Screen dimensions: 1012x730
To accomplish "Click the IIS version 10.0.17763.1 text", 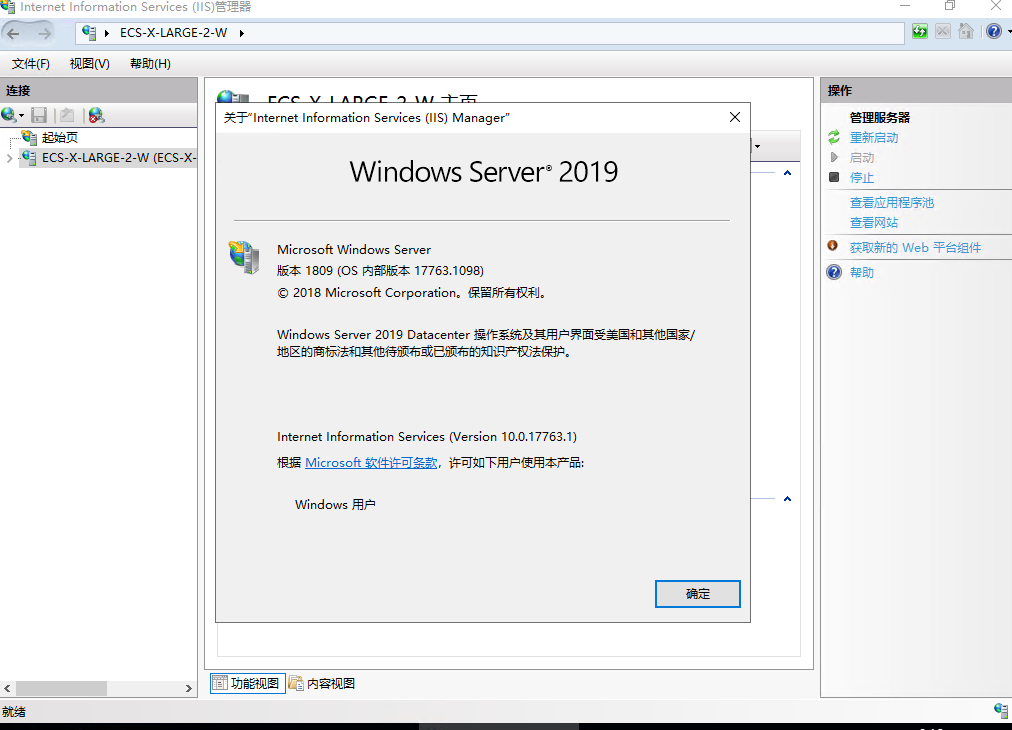I will [427, 437].
